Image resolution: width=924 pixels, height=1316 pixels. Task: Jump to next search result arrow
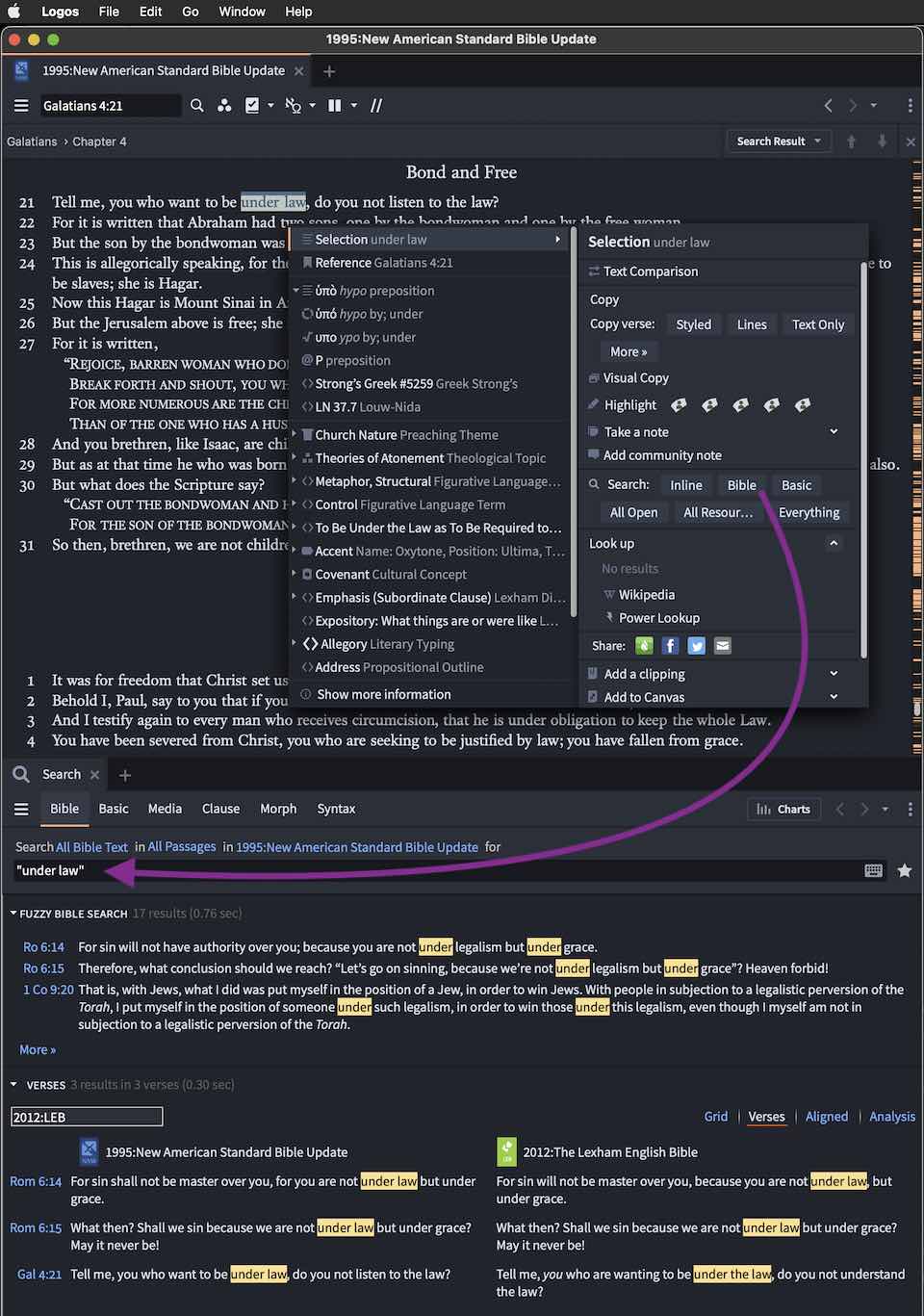tap(882, 142)
